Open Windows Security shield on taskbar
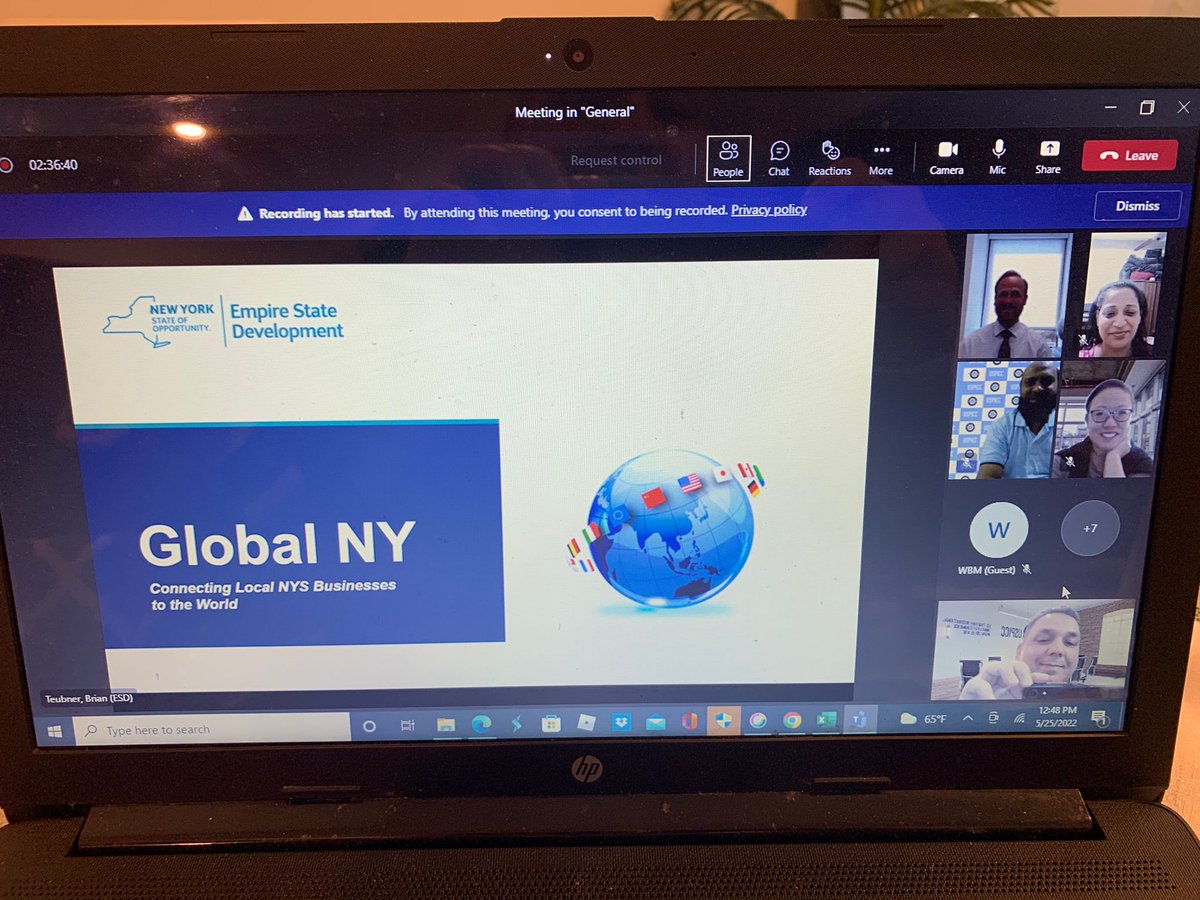1200x900 pixels. (x=722, y=721)
